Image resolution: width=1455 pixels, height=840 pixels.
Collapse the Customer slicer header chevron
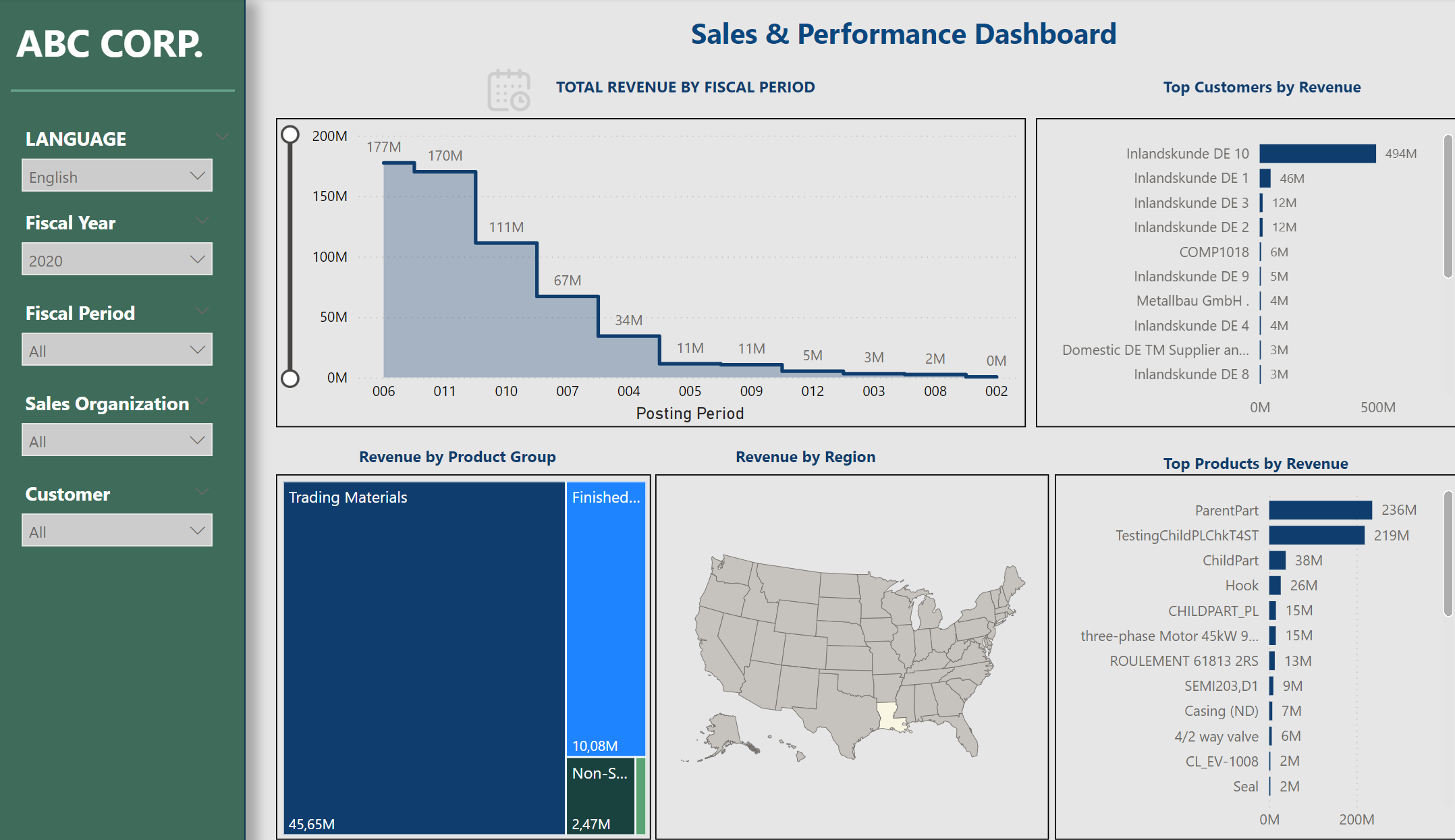(x=201, y=492)
